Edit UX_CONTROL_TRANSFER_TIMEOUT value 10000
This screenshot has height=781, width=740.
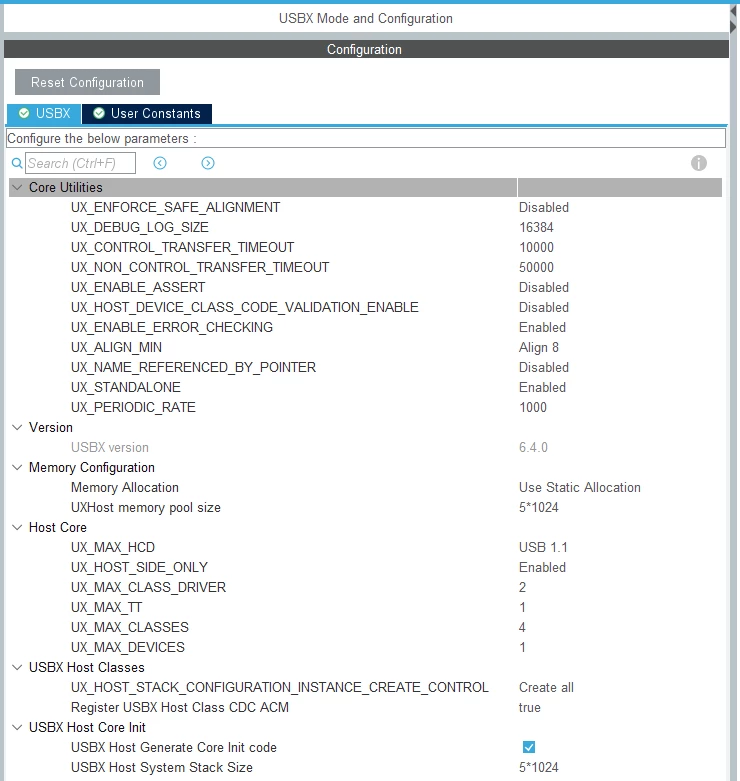click(x=536, y=247)
